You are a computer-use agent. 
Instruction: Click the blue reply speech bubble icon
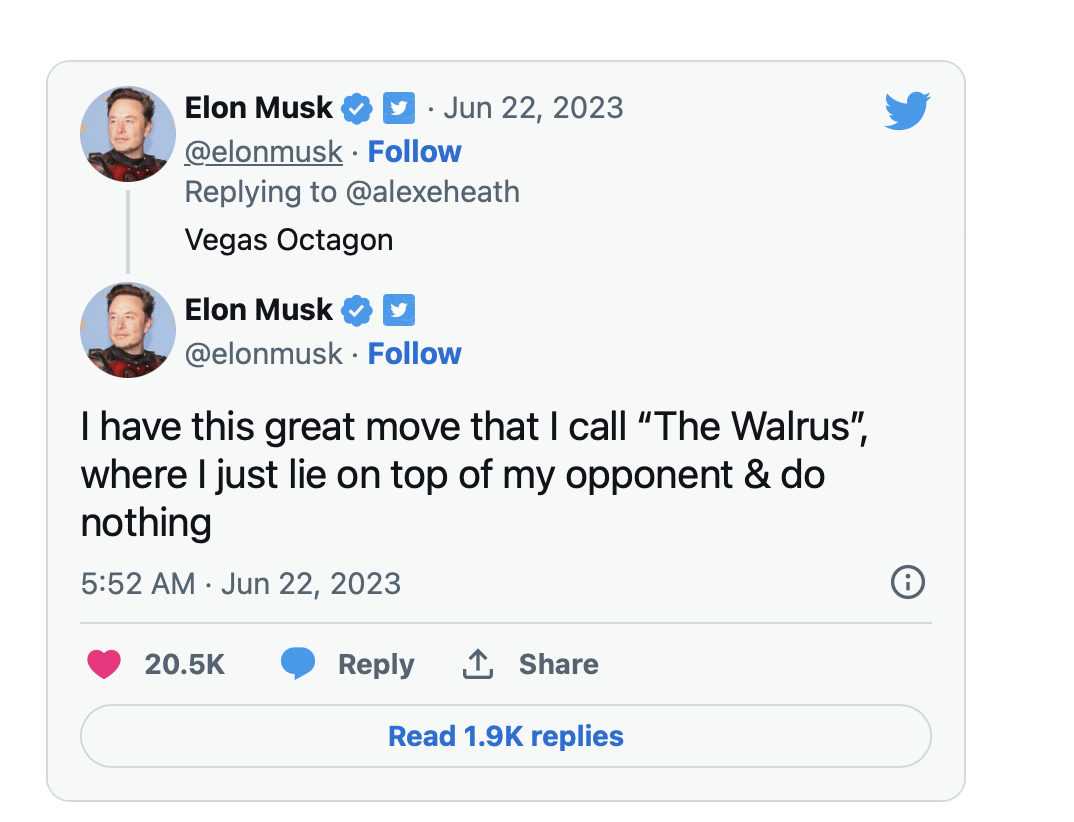(x=298, y=663)
